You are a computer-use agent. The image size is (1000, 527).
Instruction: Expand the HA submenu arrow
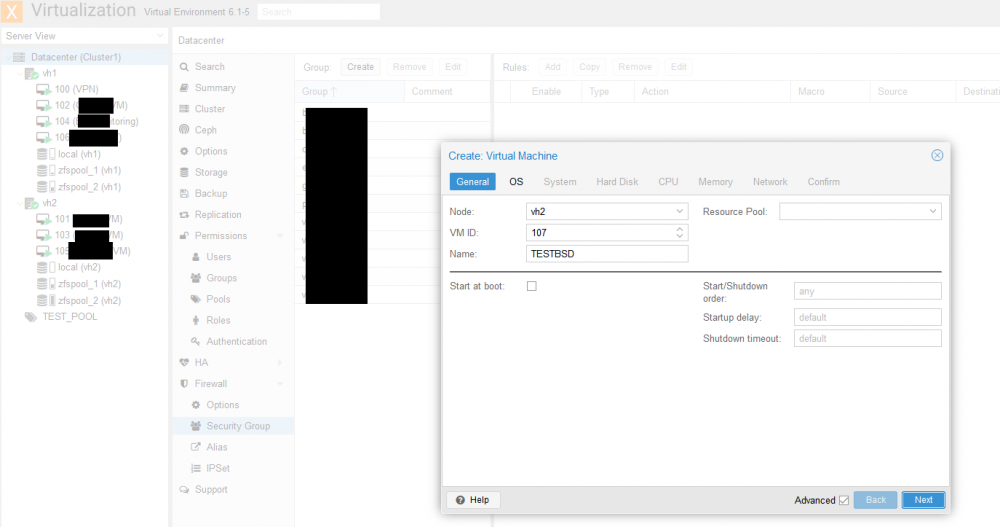point(281,362)
